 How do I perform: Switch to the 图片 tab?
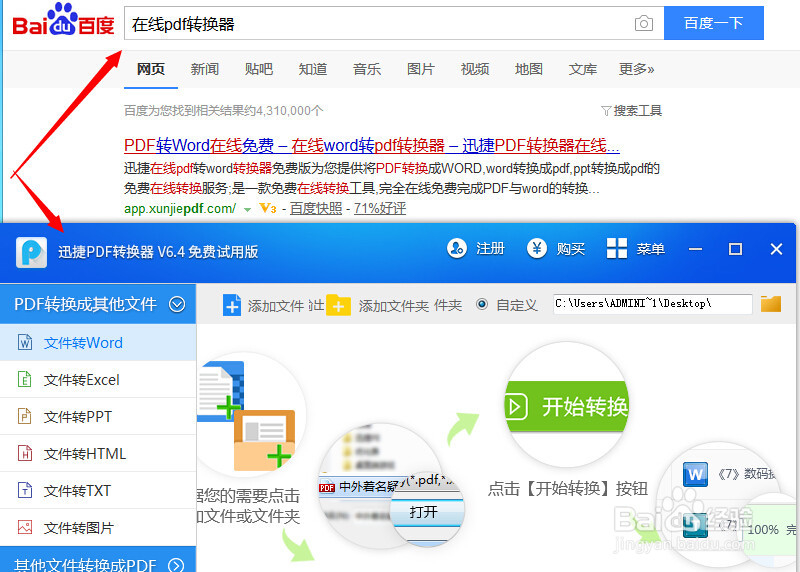click(x=421, y=69)
